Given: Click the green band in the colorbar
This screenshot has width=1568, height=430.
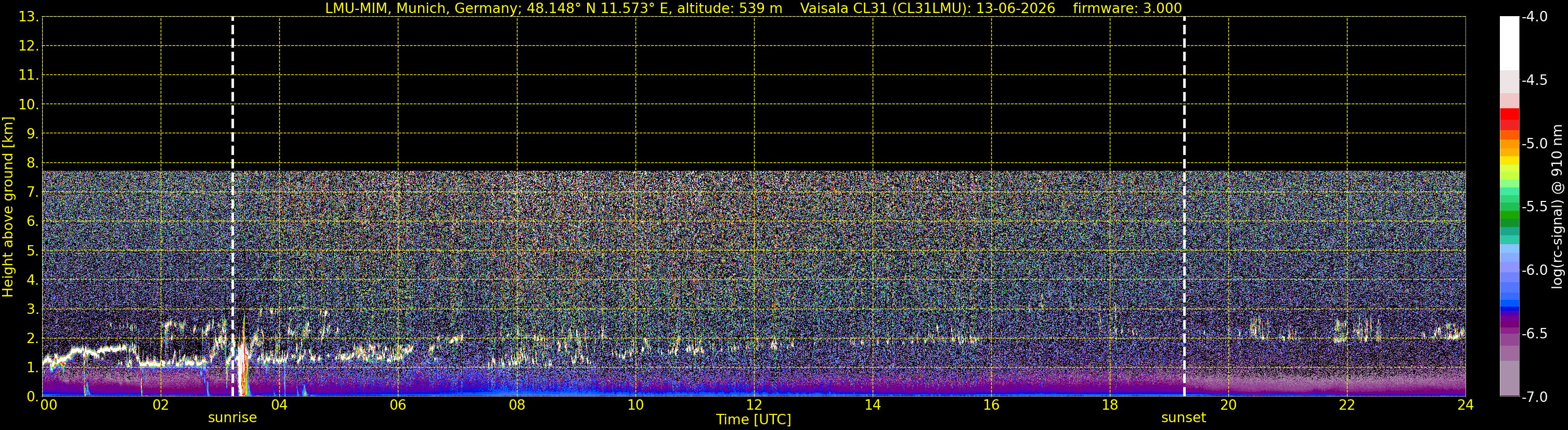Looking at the screenshot, I should click(x=1510, y=213).
